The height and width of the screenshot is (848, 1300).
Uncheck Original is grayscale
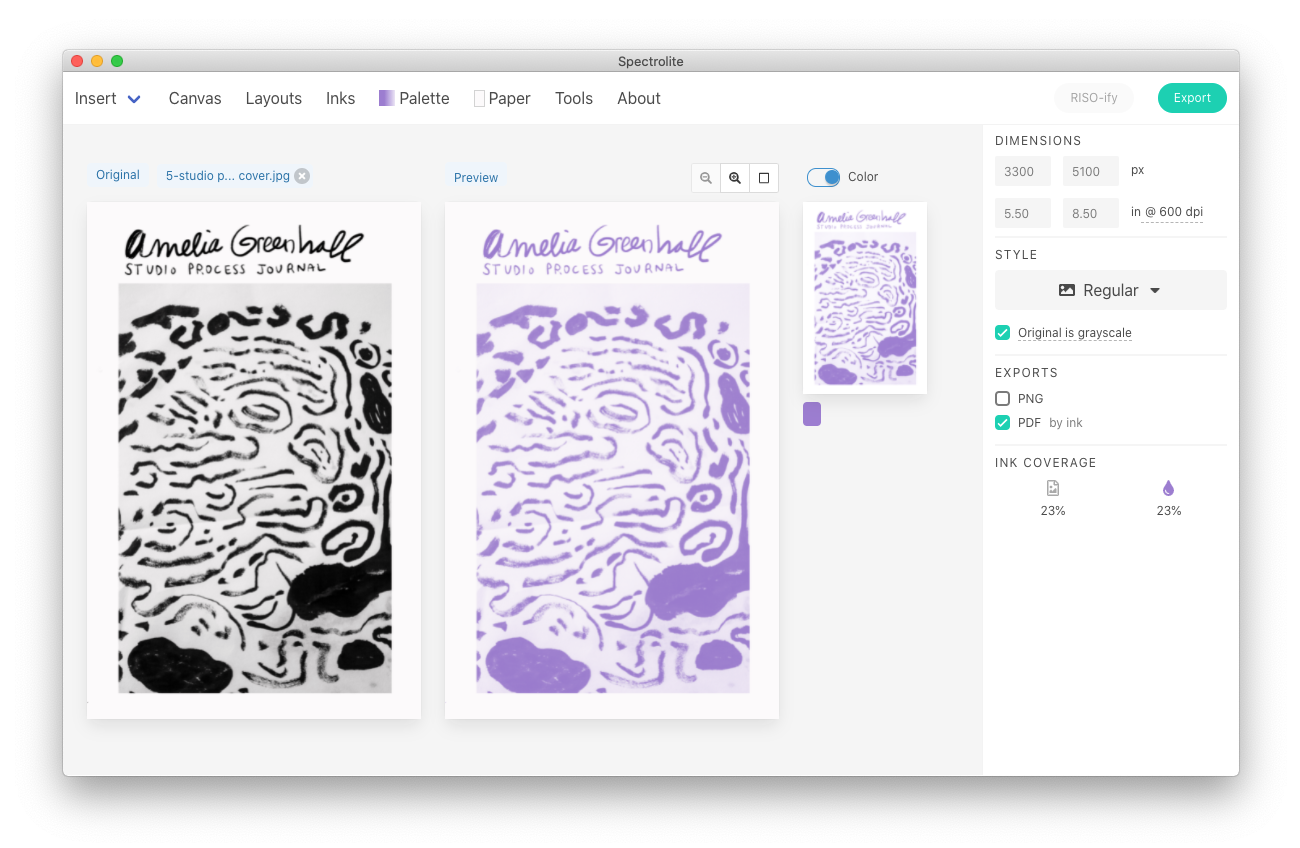coord(1002,333)
